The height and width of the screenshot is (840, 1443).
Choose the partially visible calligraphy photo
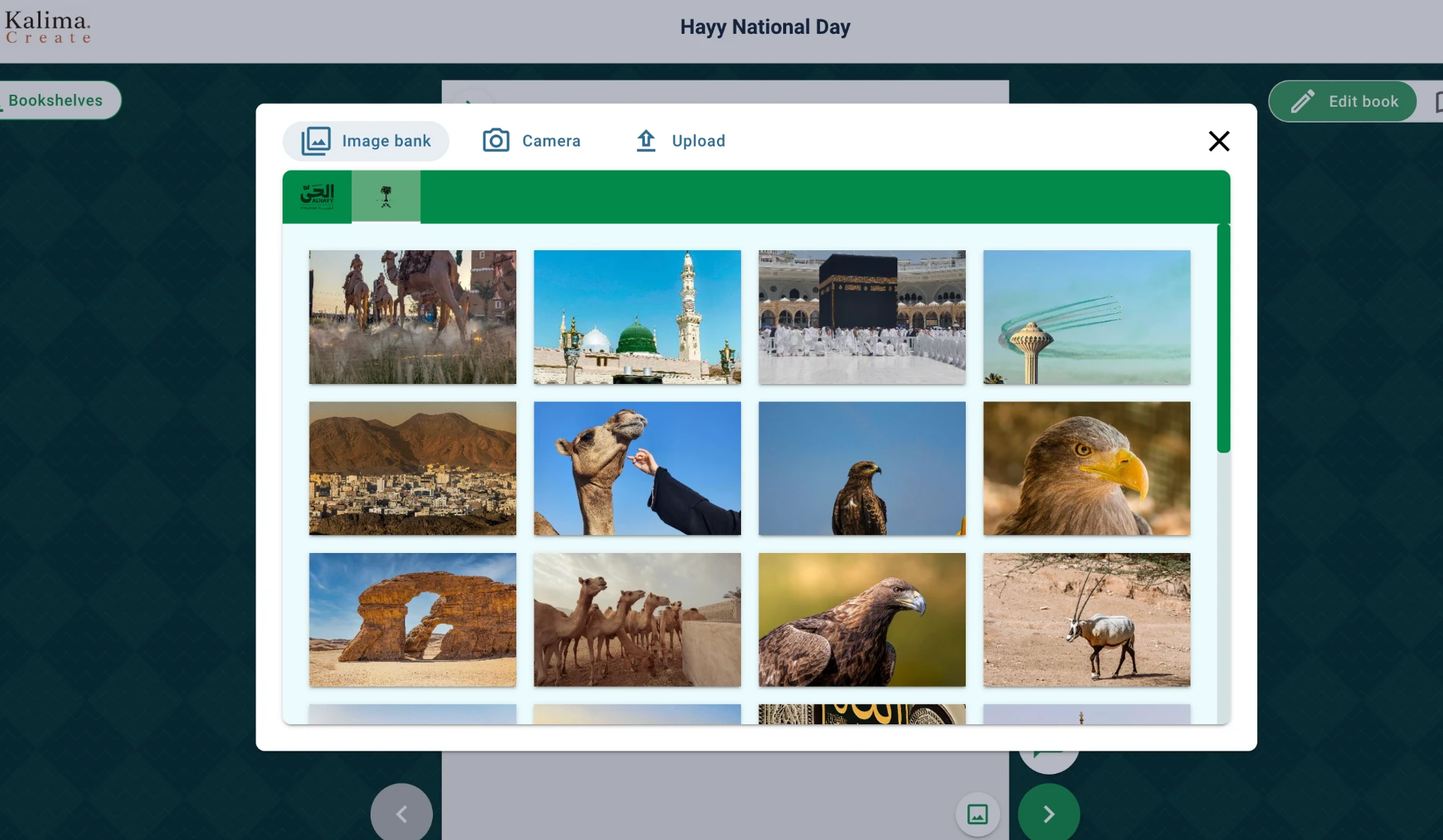[862, 715]
